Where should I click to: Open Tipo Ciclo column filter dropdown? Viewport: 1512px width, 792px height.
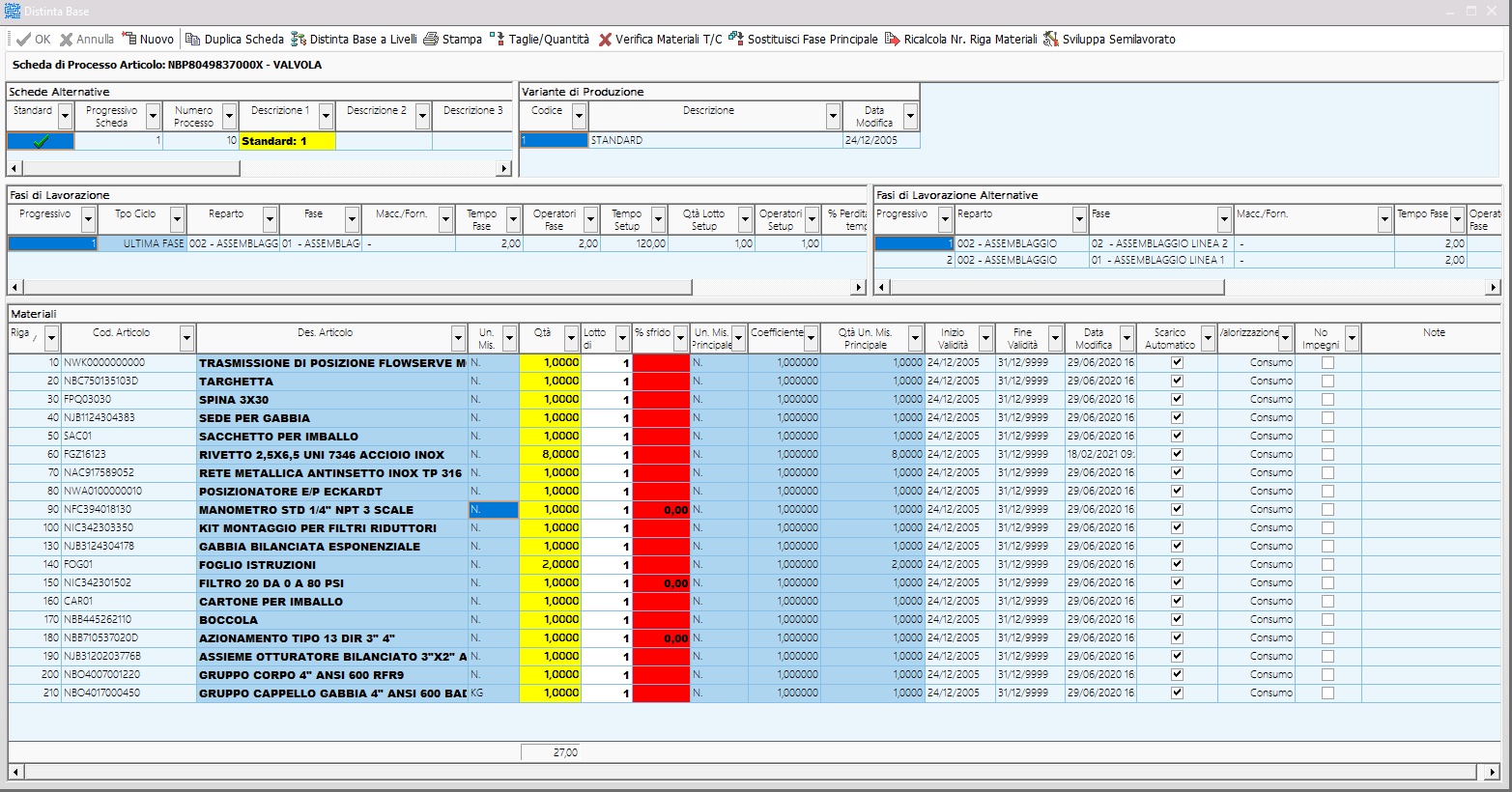point(177,220)
